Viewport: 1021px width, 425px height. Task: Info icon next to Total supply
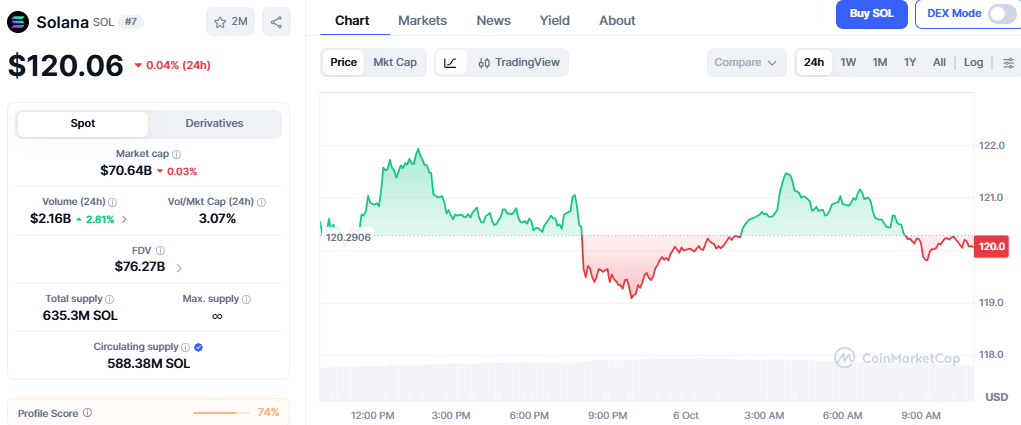pos(109,299)
